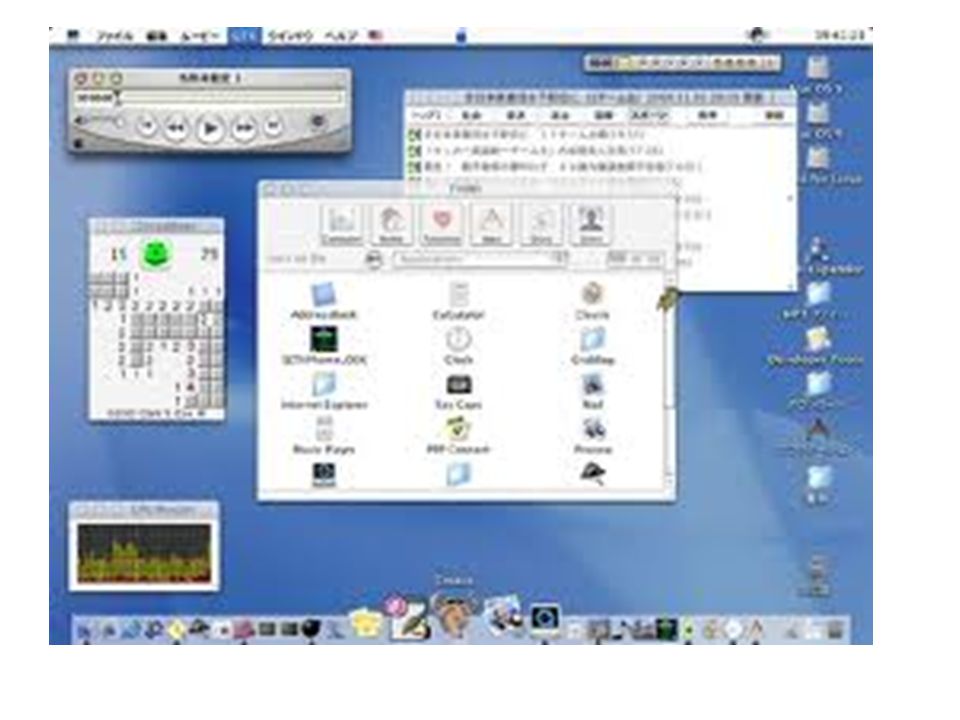Click the Finder window Back button
The image size is (960, 720).
(374, 260)
